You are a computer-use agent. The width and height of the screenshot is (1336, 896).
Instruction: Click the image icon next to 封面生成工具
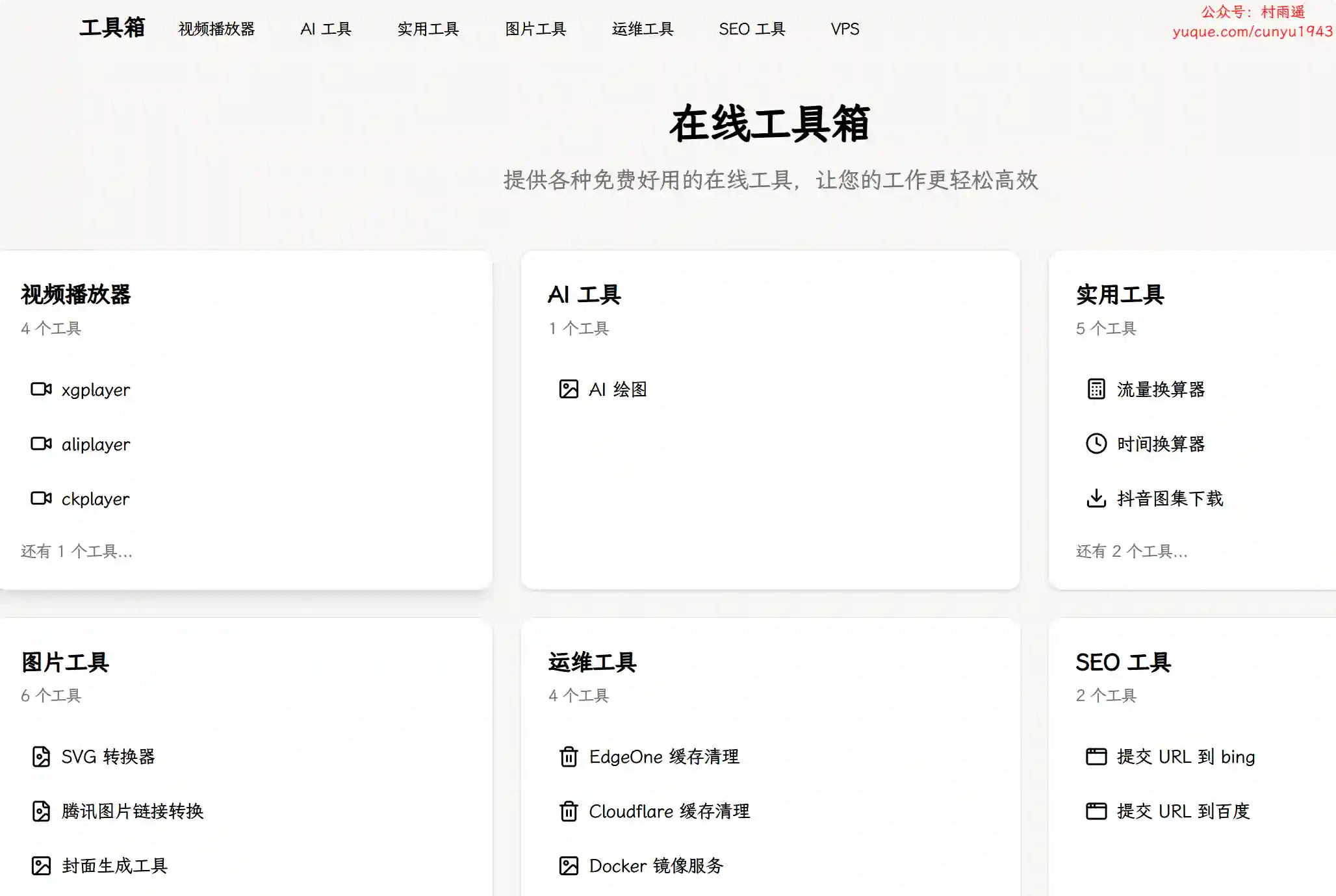pyautogui.click(x=41, y=865)
